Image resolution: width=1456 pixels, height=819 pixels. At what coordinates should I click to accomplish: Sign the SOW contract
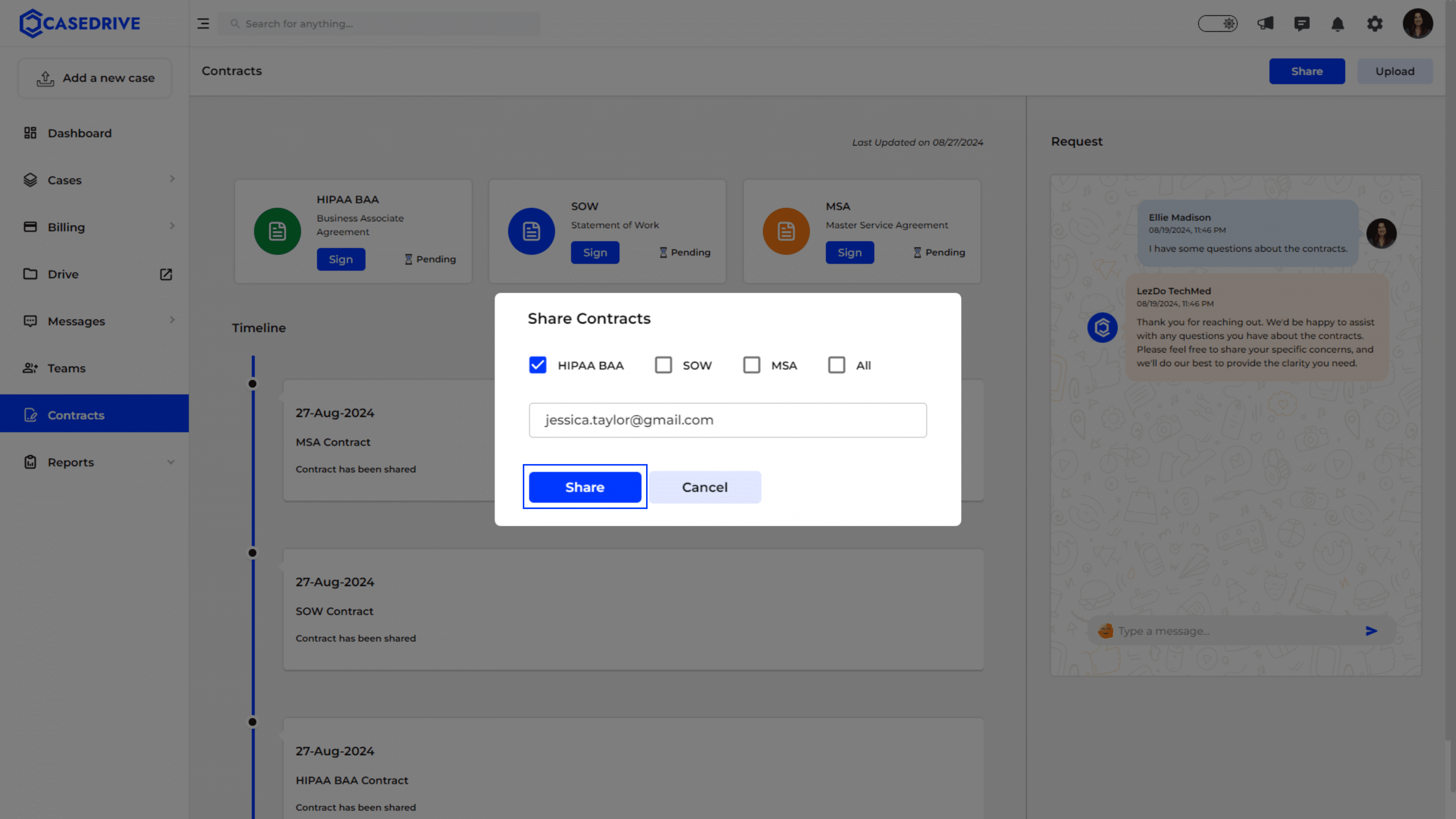click(x=595, y=253)
